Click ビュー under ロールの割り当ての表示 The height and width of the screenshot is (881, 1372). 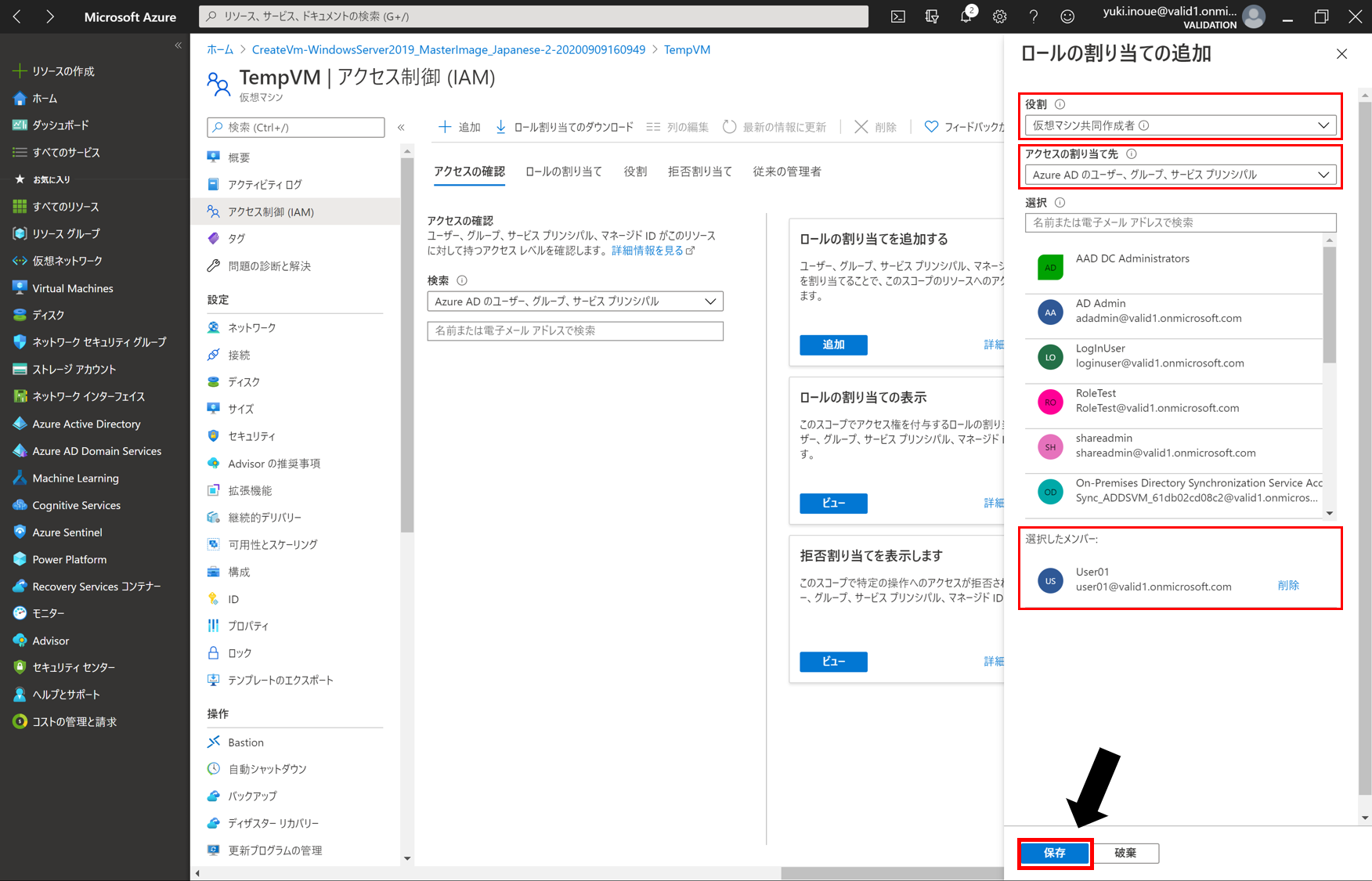tap(833, 503)
